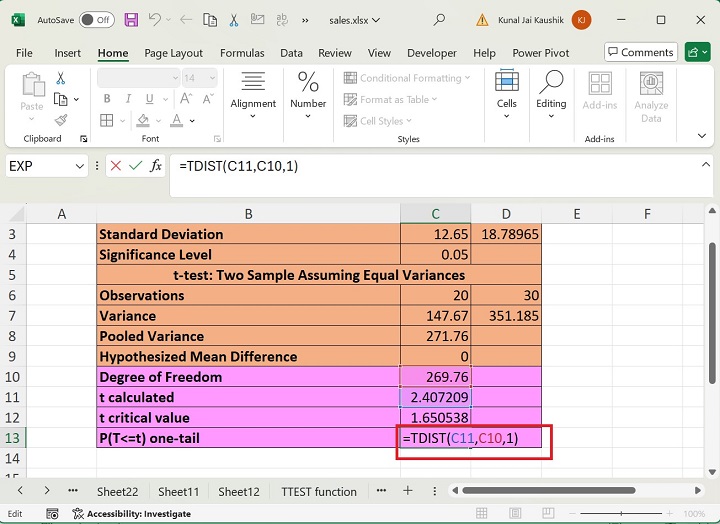Screen dimensions: 720x524
Task: Click the Save icon in title bar
Action: pos(129,20)
